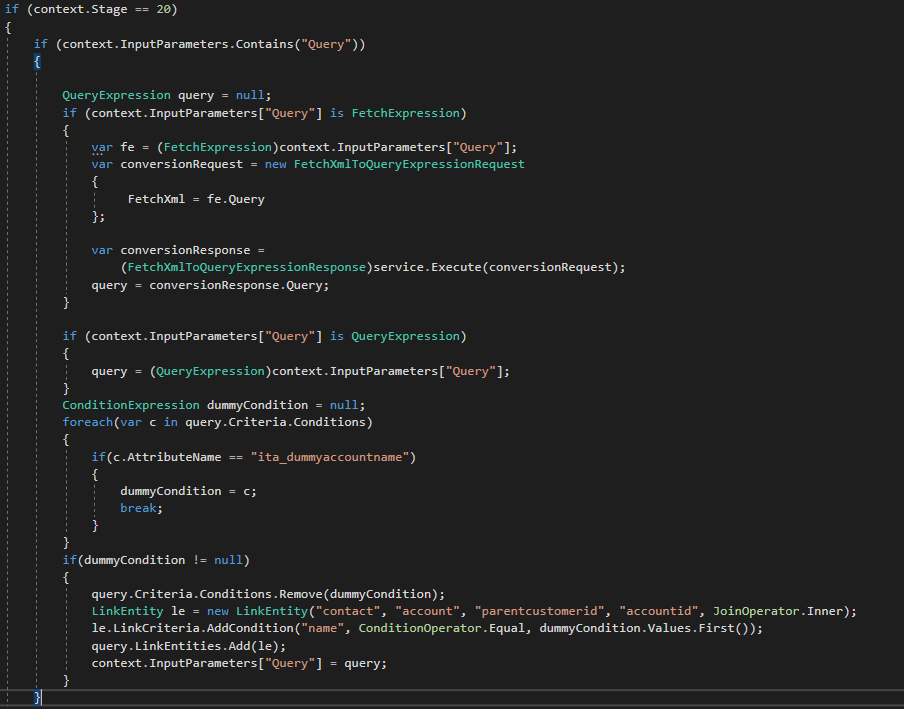Screen dimensions: 904x709
Task: Click 'ConditionExpression dummyCondition = null;' line
Action: tap(214, 405)
